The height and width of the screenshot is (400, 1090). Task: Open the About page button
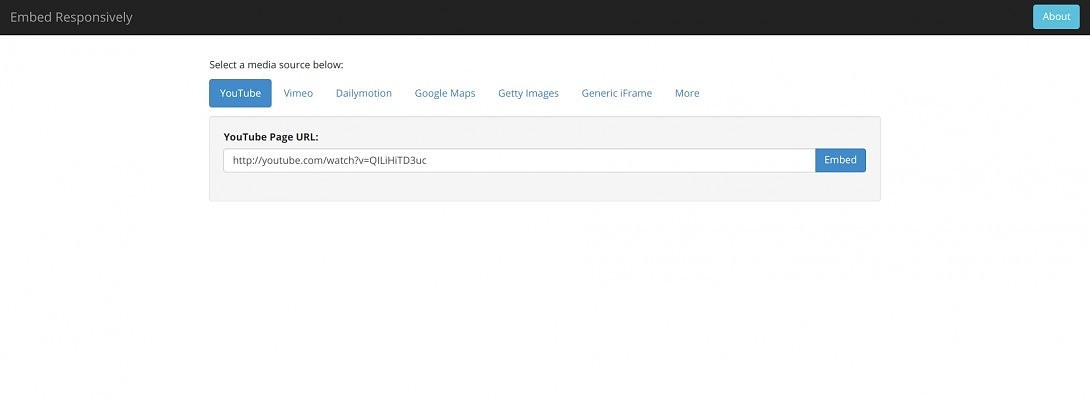(x=1055, y=17)
